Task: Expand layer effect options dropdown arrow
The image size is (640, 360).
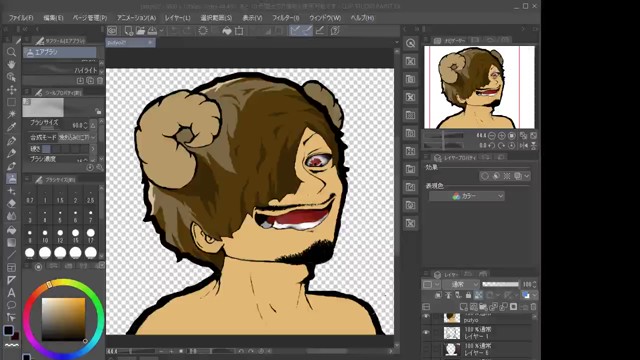Action: 527,176
